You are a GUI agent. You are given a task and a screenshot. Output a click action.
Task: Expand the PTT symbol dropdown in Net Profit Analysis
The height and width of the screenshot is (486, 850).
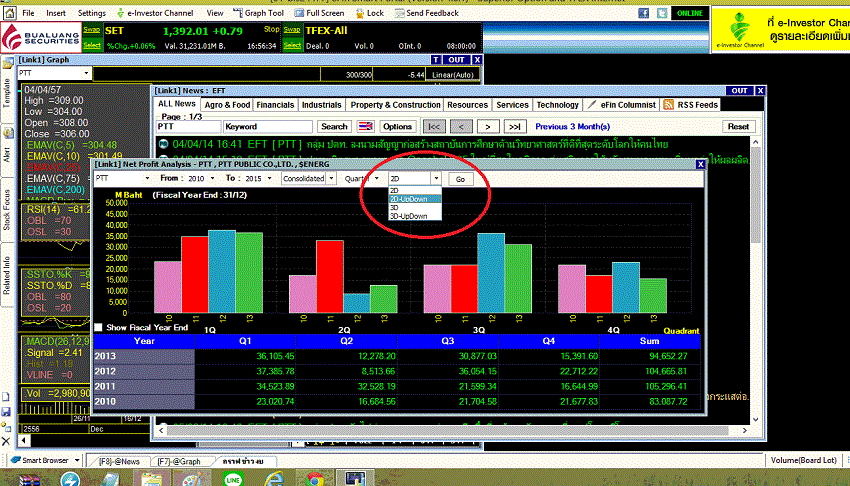[147, 178]
